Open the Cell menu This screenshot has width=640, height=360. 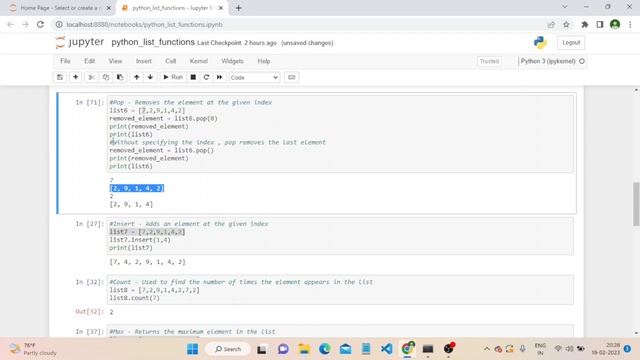pos(171,61)
